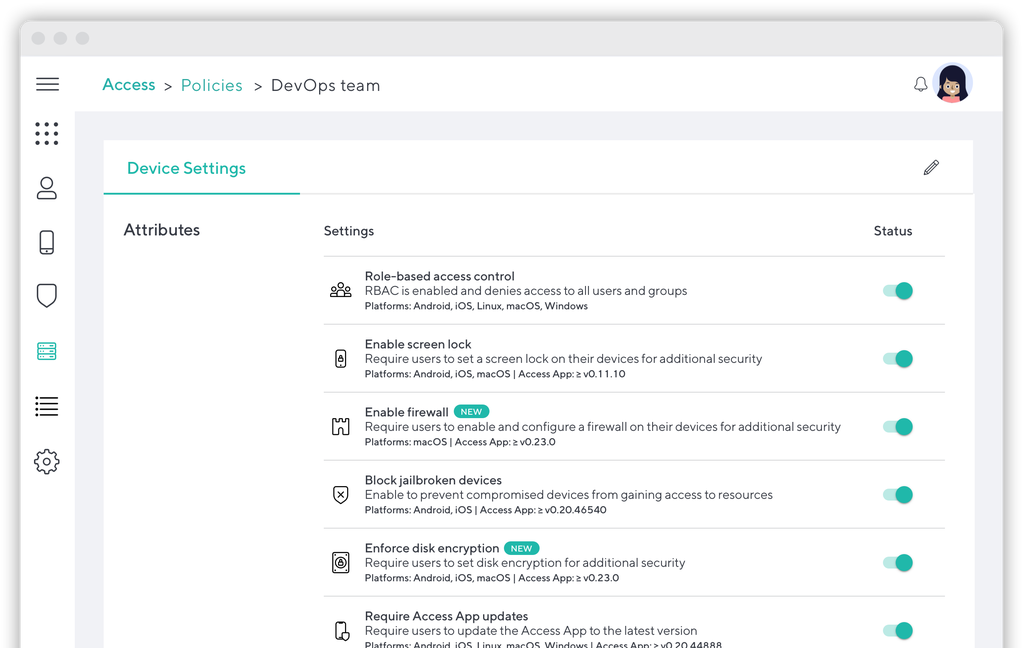Disable the Enable screen lock switch
This screenshot has width=1024, height=648.
(x=898, y=359)
